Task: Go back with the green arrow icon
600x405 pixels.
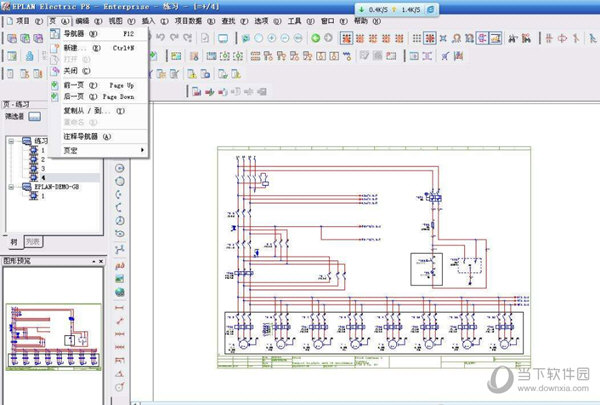Action: tap(315, 38)
